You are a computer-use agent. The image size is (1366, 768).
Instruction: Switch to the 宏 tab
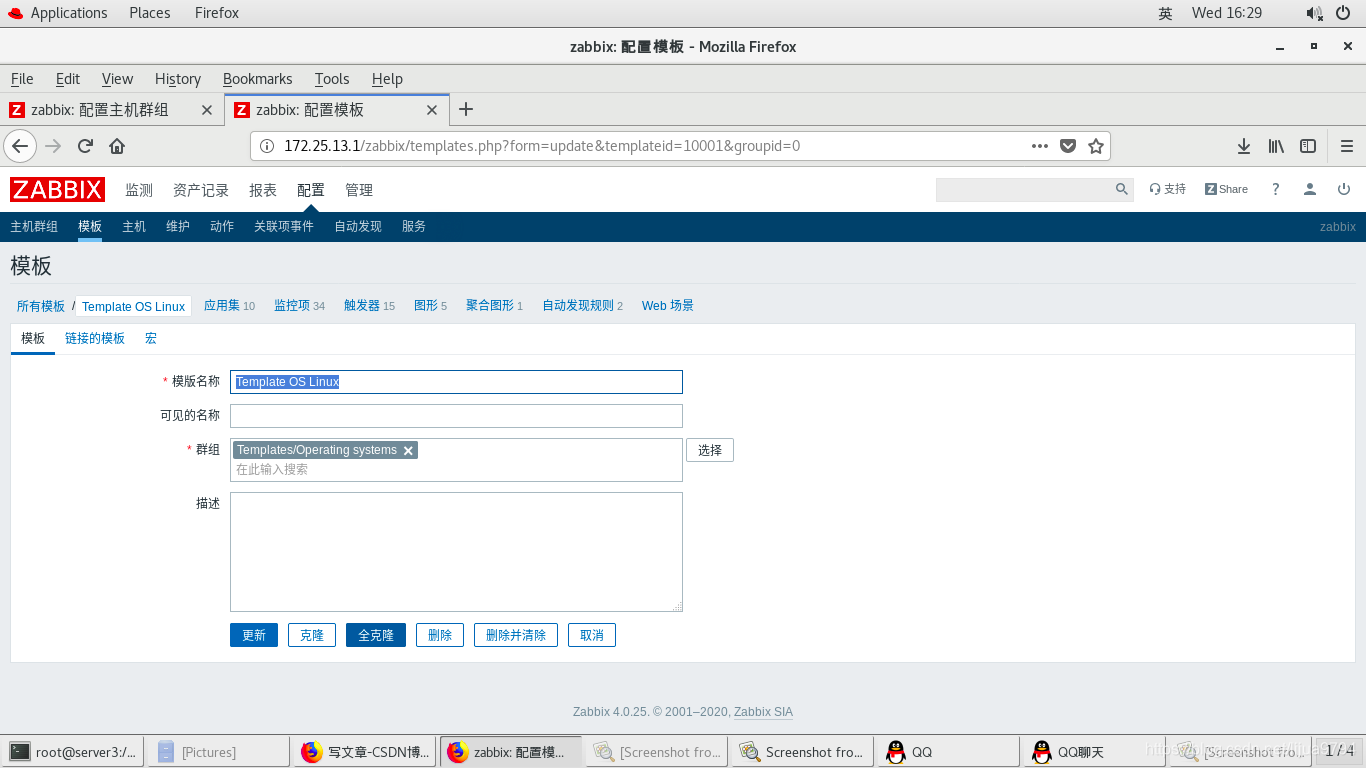[151, 339]
